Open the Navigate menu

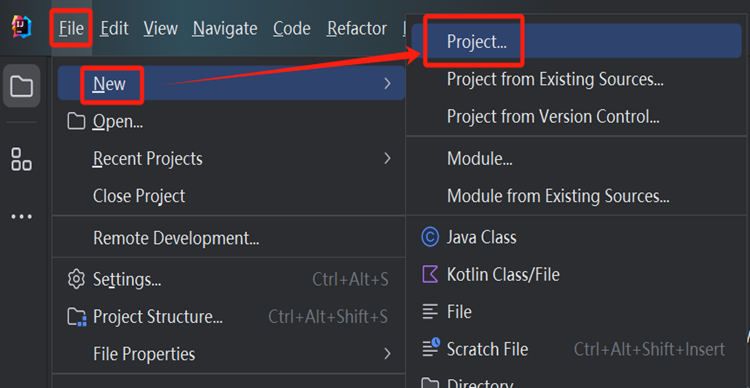coord(225,29)
